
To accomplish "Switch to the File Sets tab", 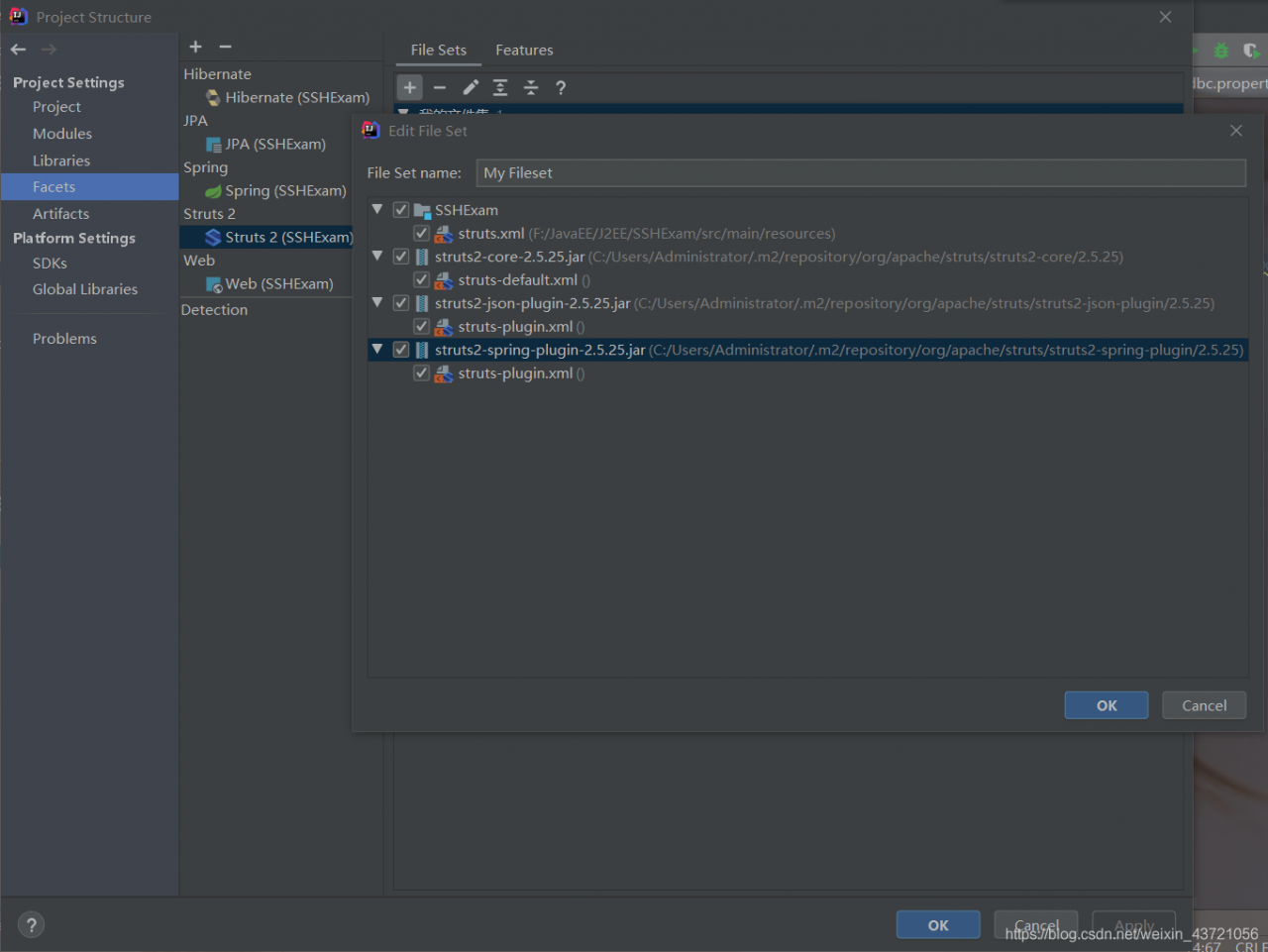I will (x=439, y=51).
